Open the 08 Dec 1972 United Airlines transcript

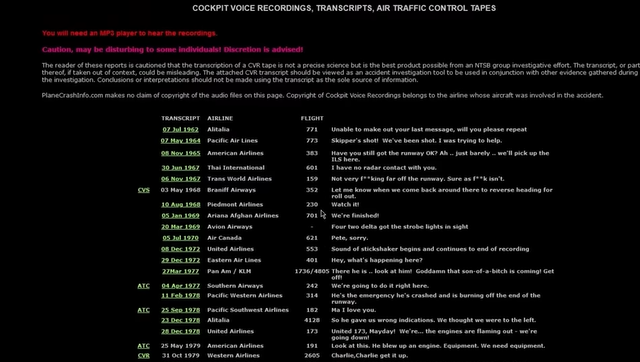(180, 249)
